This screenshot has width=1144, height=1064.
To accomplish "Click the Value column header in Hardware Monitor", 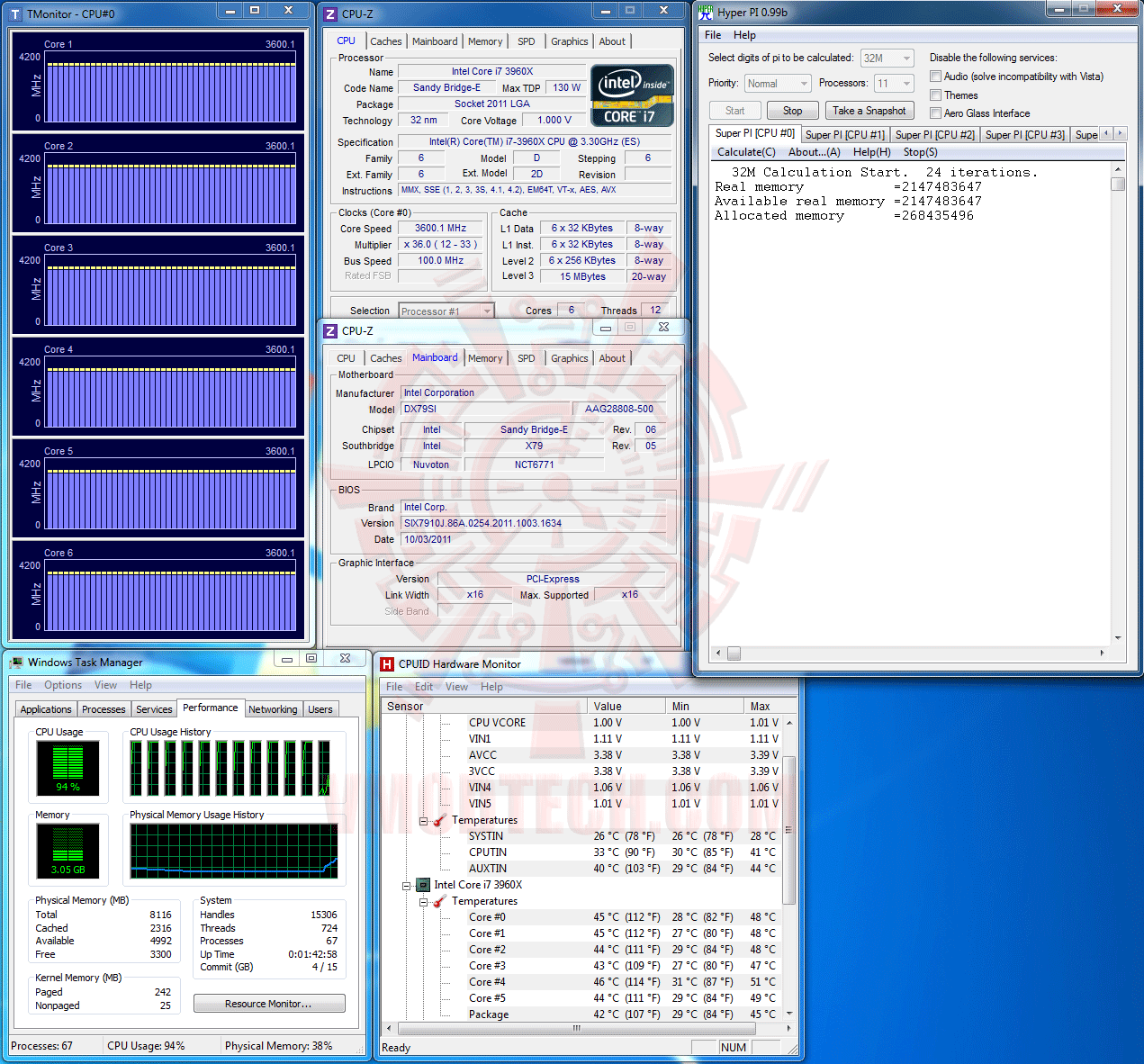I will click(626, 707).
